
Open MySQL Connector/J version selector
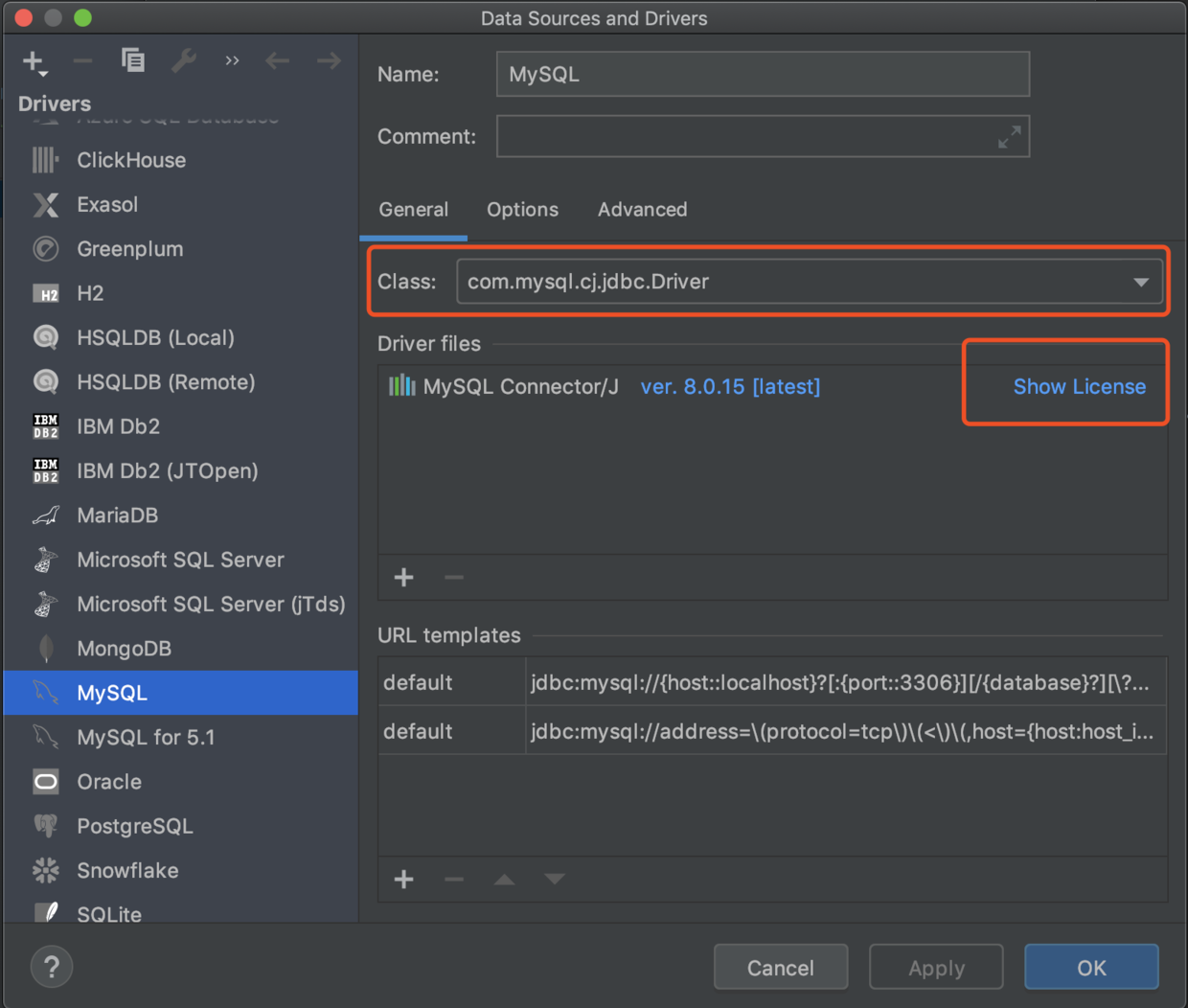coord(730,386)
